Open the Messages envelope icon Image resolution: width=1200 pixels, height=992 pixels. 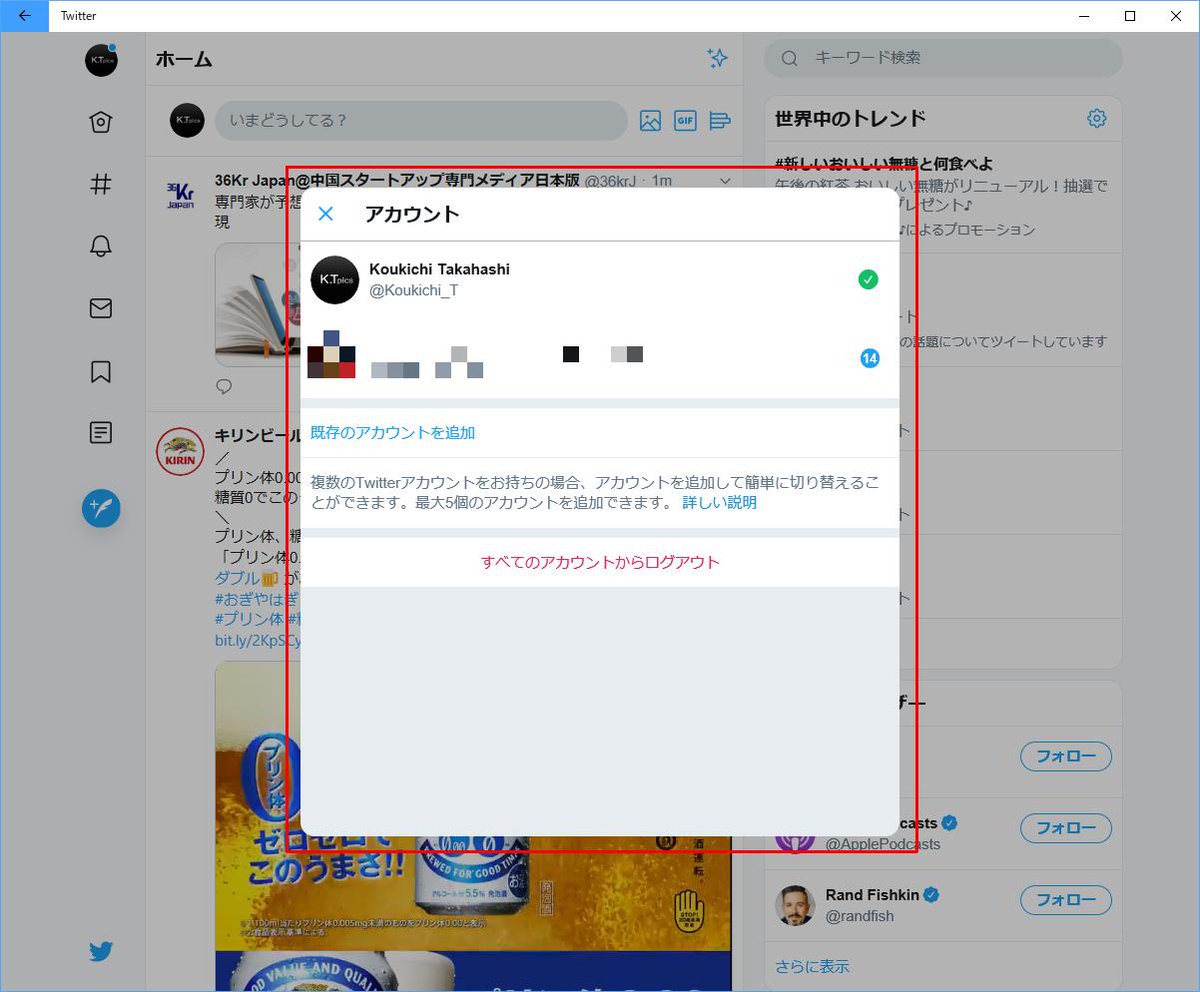(101, 309)
